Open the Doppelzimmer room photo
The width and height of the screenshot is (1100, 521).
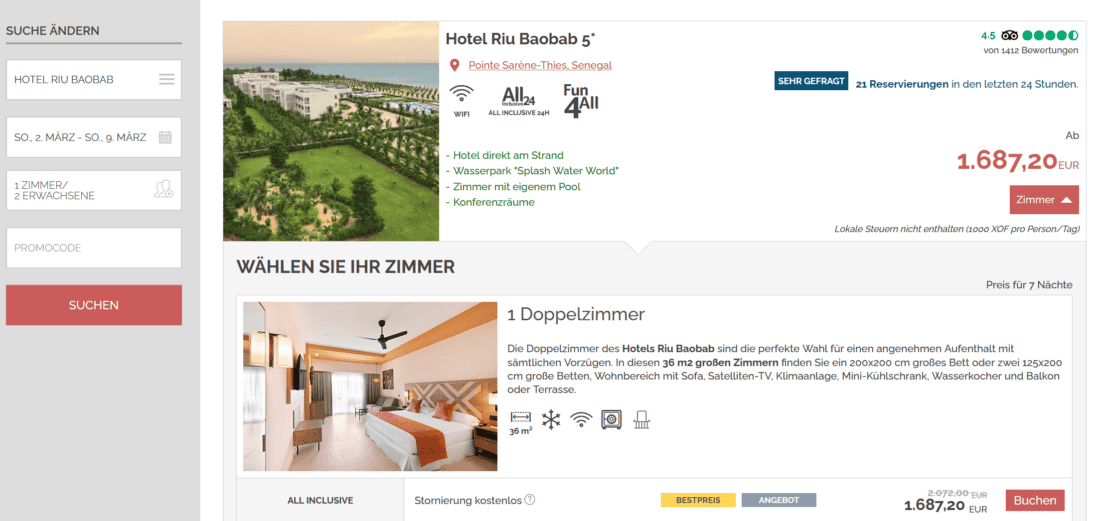tap(370, 386)
